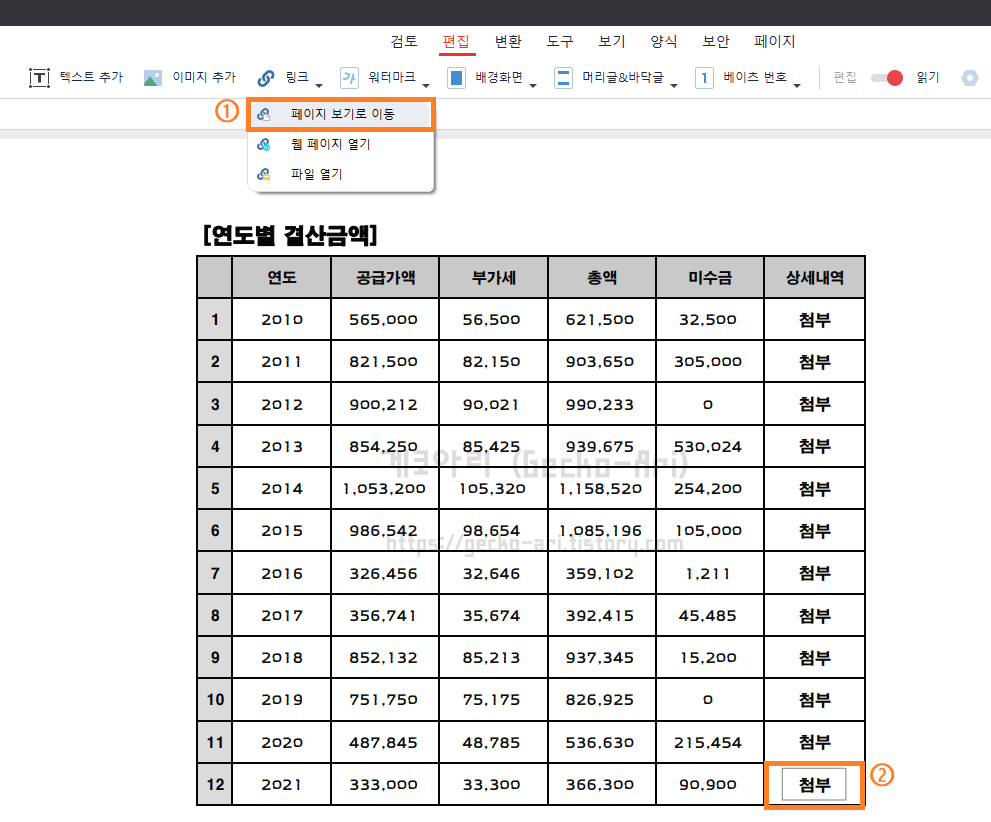The height and width of the screenshot is (822, 991).
Task: Click the hexagon settings icon at toolbar end
Action: pos(970,78)
